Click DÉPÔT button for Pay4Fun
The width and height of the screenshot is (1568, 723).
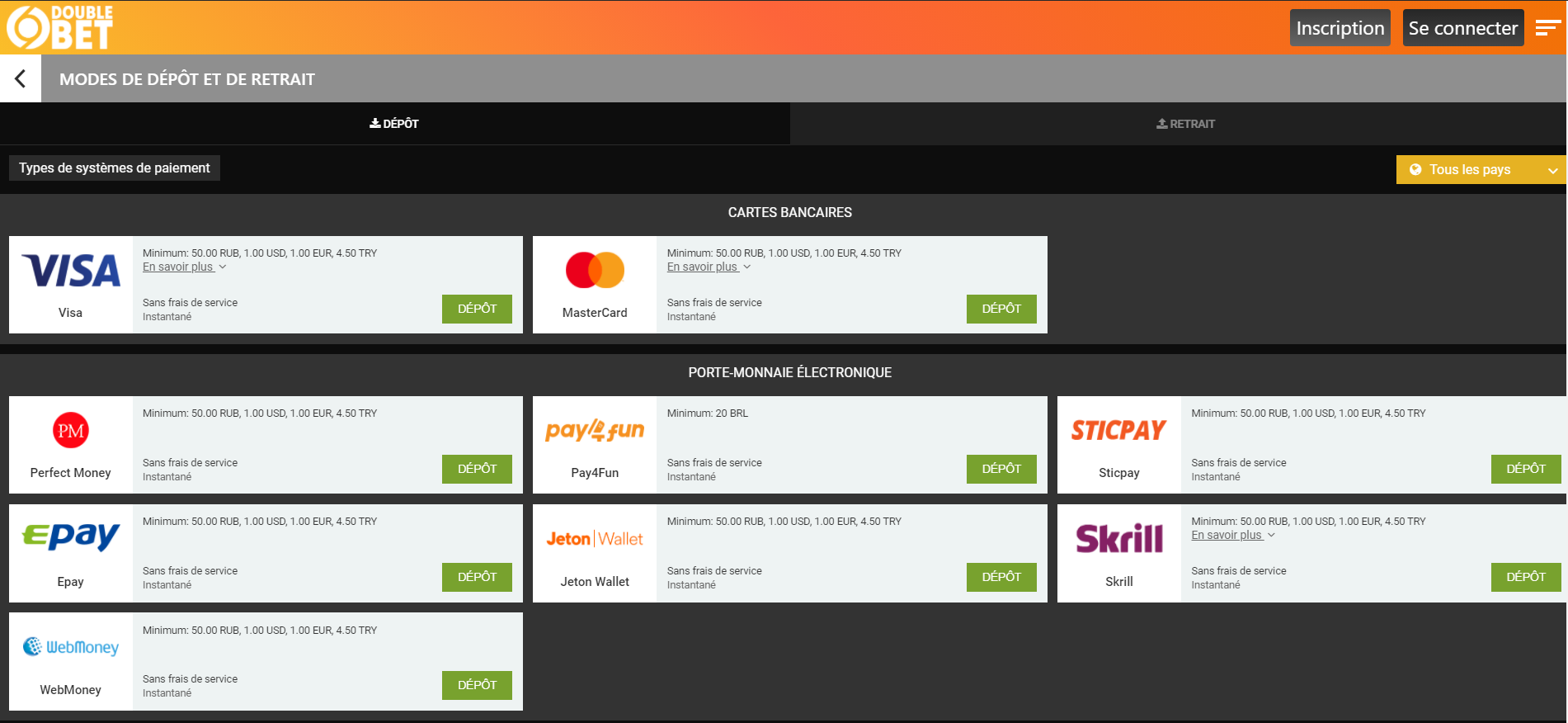pyautogui.click(x=1001, y=469)
